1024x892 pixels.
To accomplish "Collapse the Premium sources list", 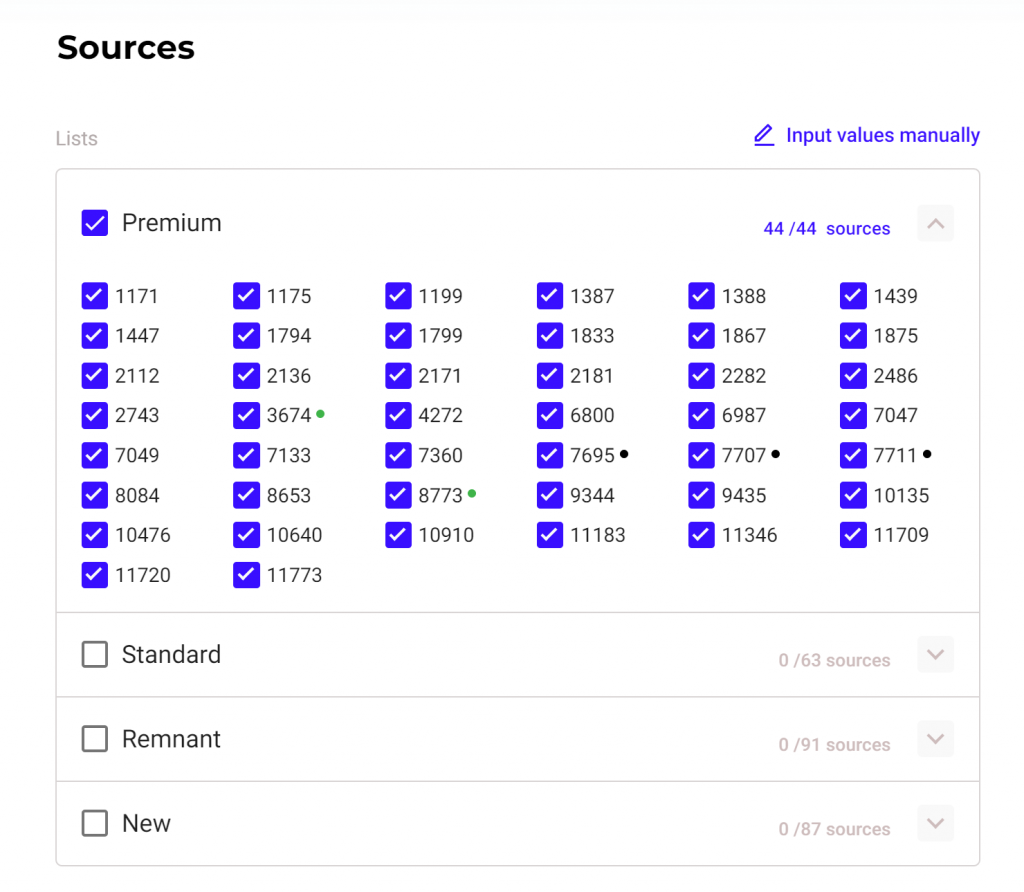I will tap(936, 223).
